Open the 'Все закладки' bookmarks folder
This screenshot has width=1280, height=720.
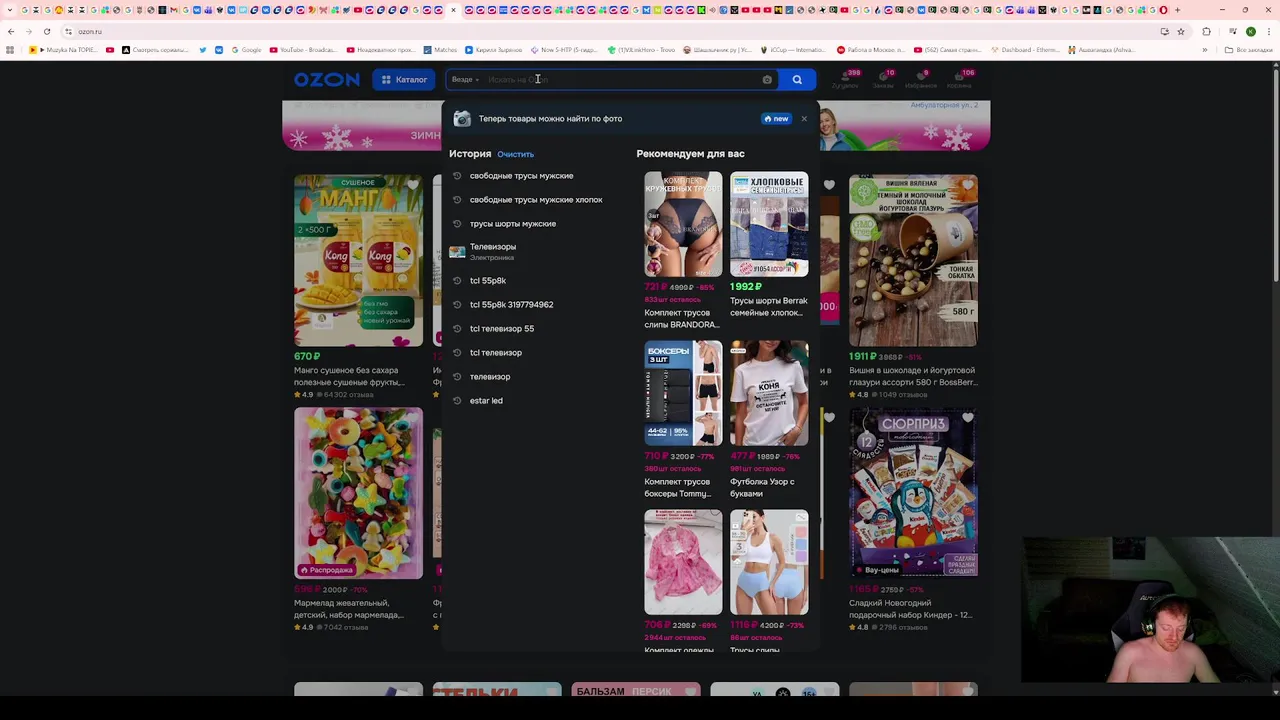[1250, 50]
